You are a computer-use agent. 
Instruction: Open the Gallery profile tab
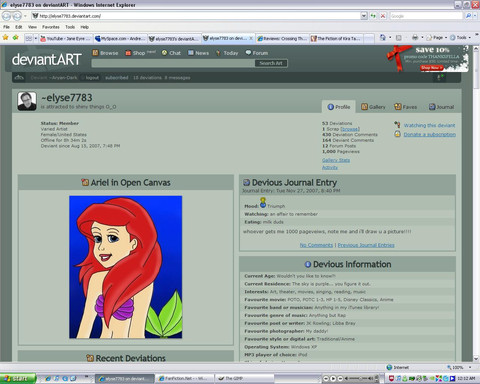tap(373, 107)
